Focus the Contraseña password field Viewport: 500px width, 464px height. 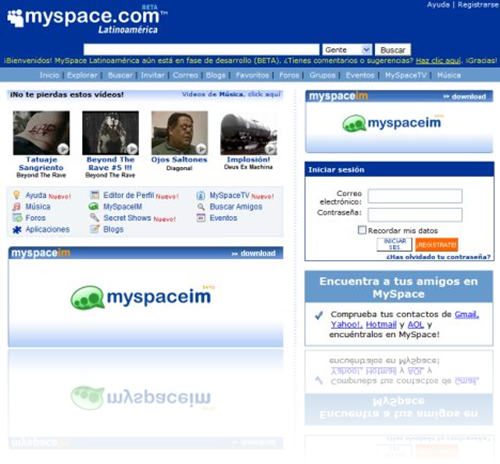[x=415, y=215]
